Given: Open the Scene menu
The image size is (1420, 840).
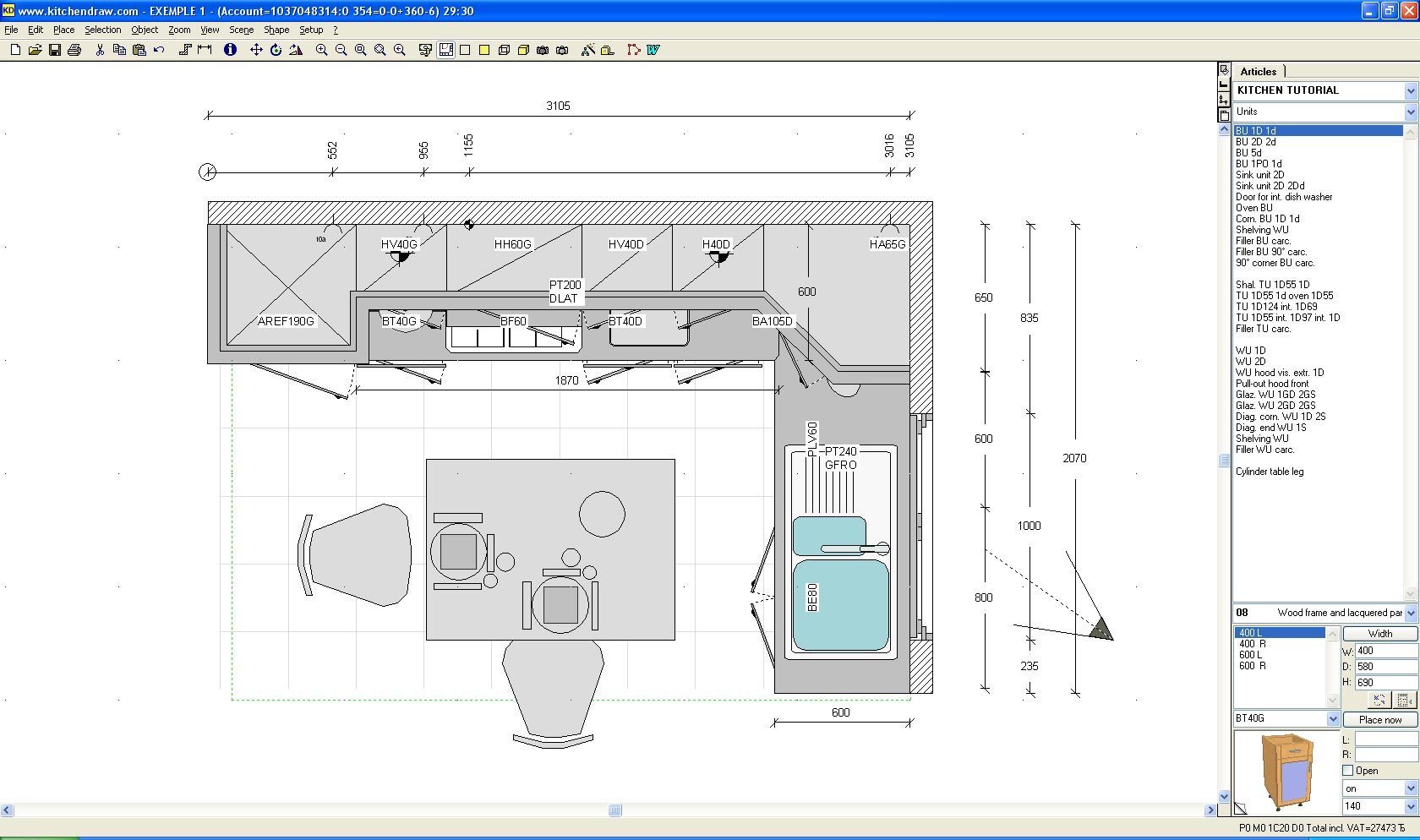Looking at the screenshot, I should 241,30.
